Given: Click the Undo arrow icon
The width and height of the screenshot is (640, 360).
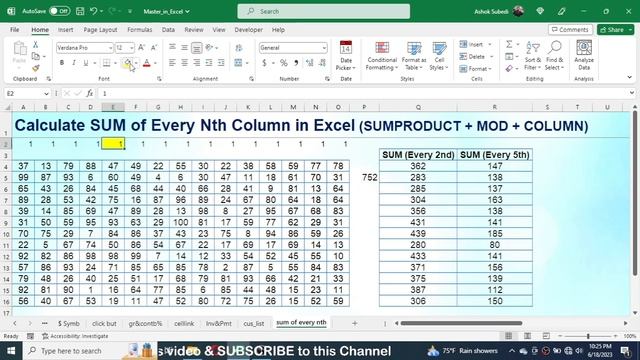Looking at the screenshot, I should (x=93, y=11).
